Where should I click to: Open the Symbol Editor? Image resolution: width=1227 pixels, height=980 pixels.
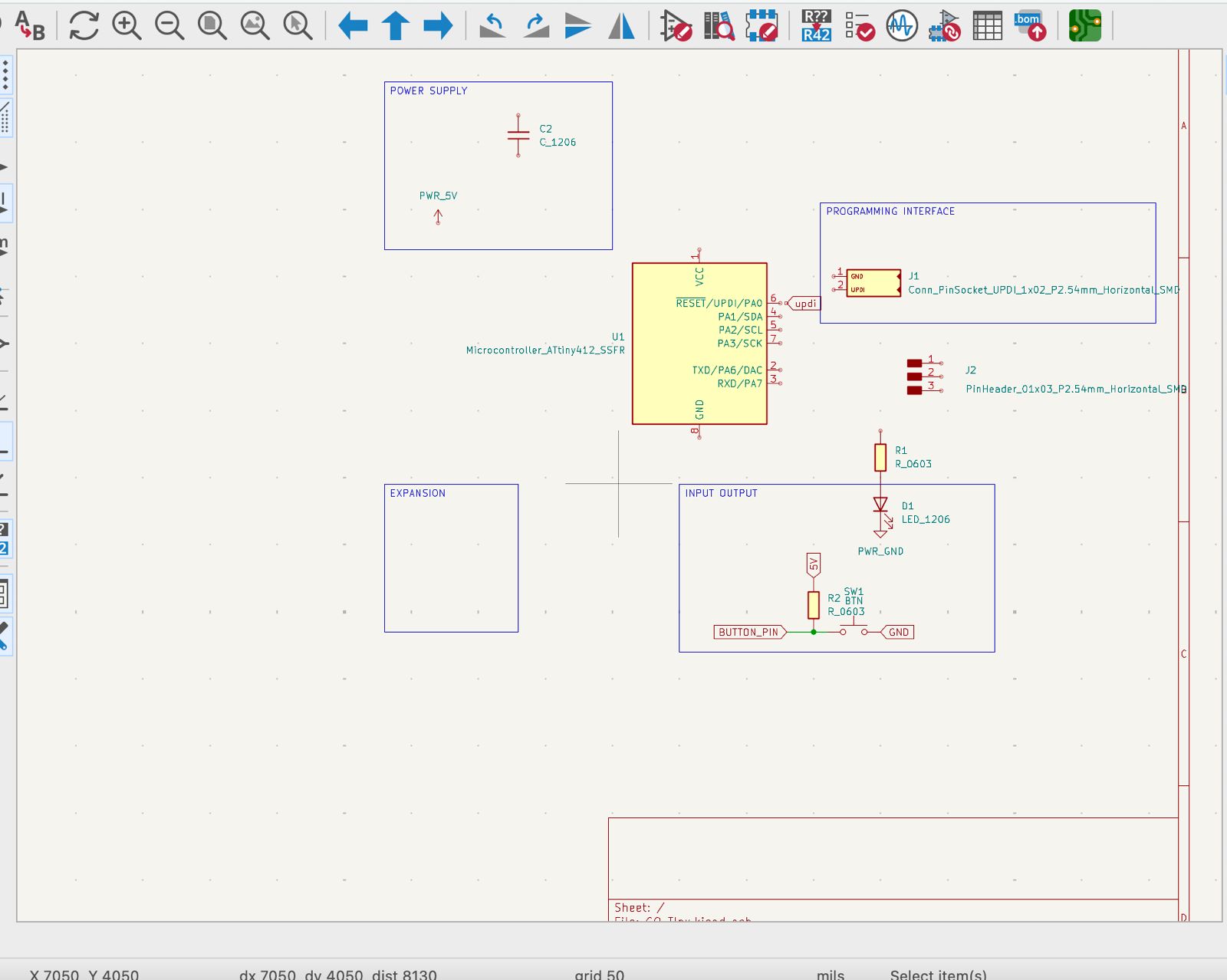pyautogui.click(x=676, y=25)
